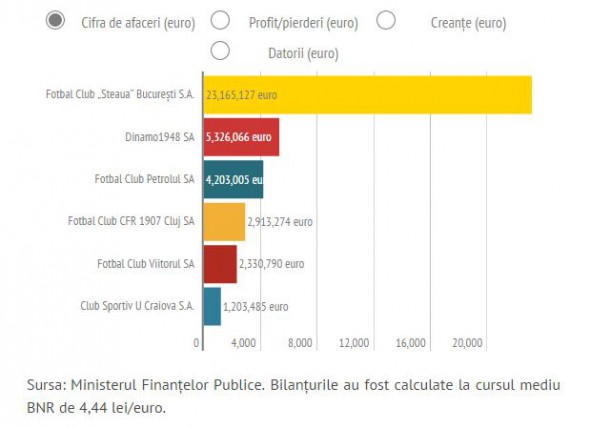Click the 12,000 axis tick label

point(354,343)
